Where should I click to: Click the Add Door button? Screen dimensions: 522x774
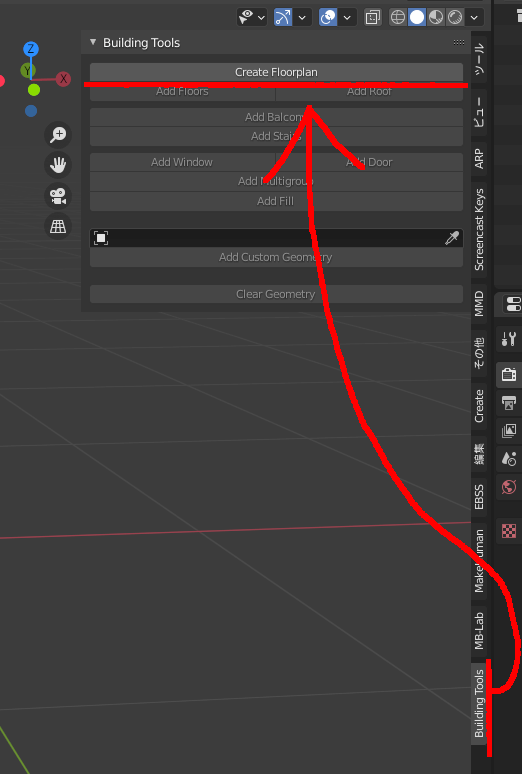pos(369,162)
